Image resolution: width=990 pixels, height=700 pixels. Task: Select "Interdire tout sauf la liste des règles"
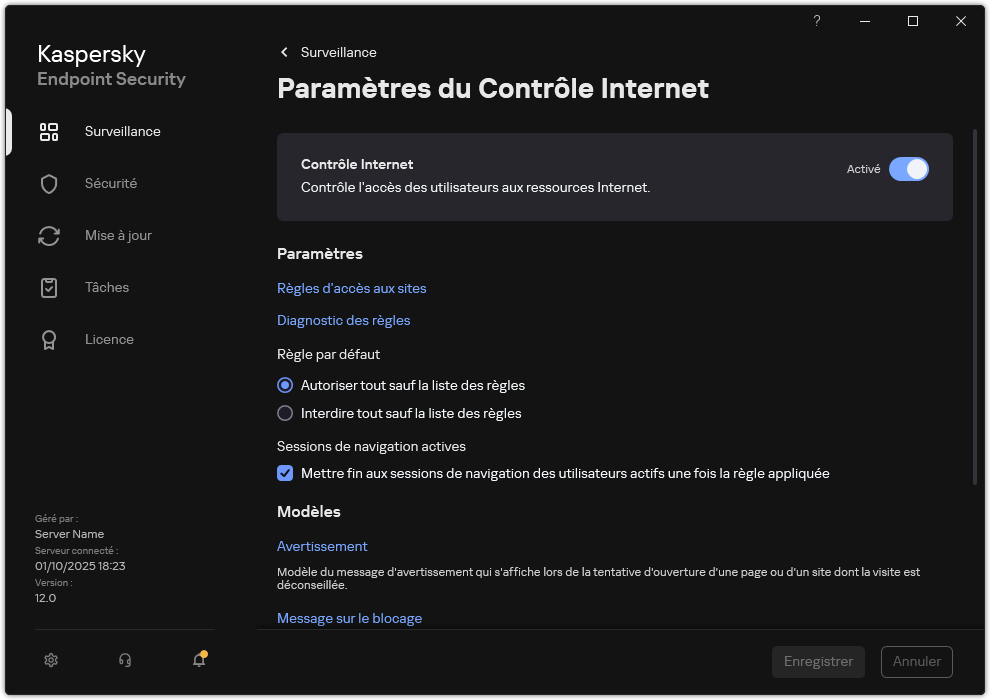(285, 413)
